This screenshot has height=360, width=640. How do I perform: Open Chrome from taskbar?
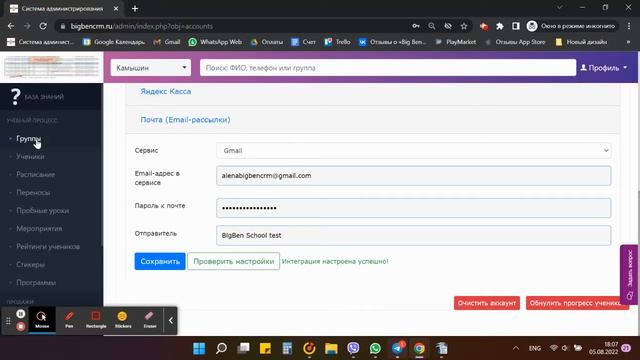point(419,348)
